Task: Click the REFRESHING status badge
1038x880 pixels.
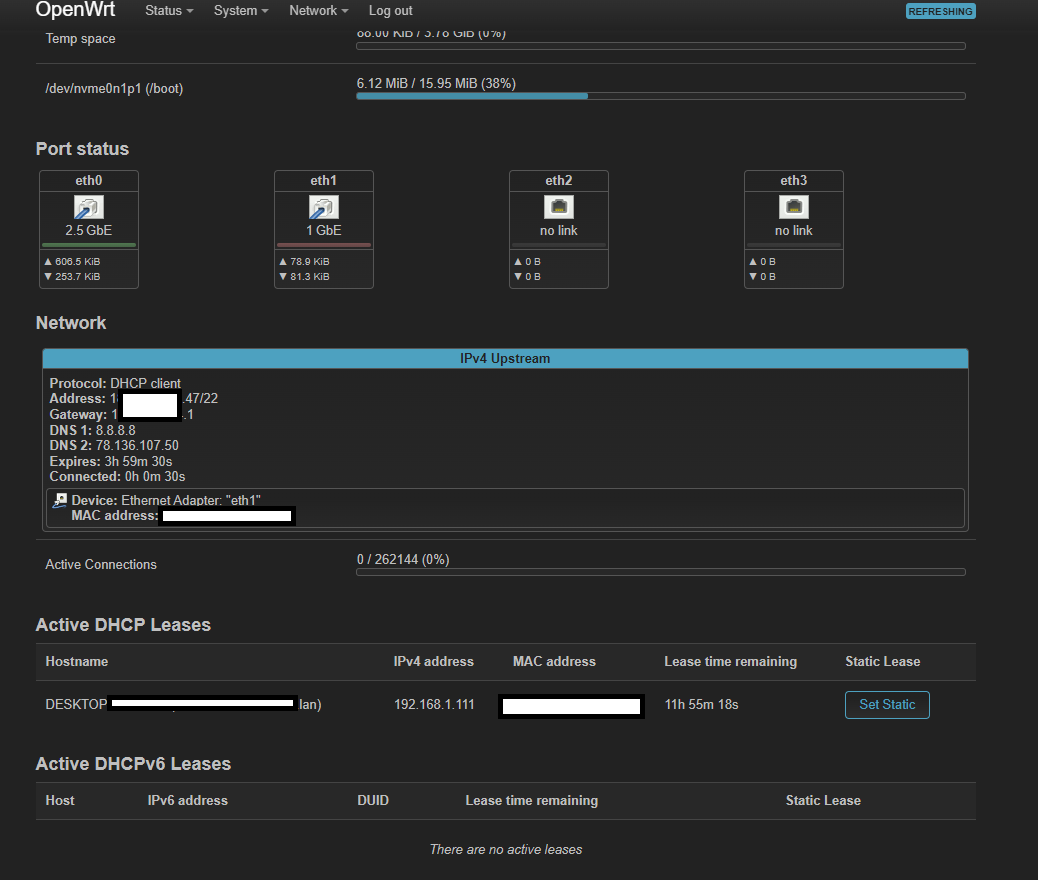Action: point(940,12)
